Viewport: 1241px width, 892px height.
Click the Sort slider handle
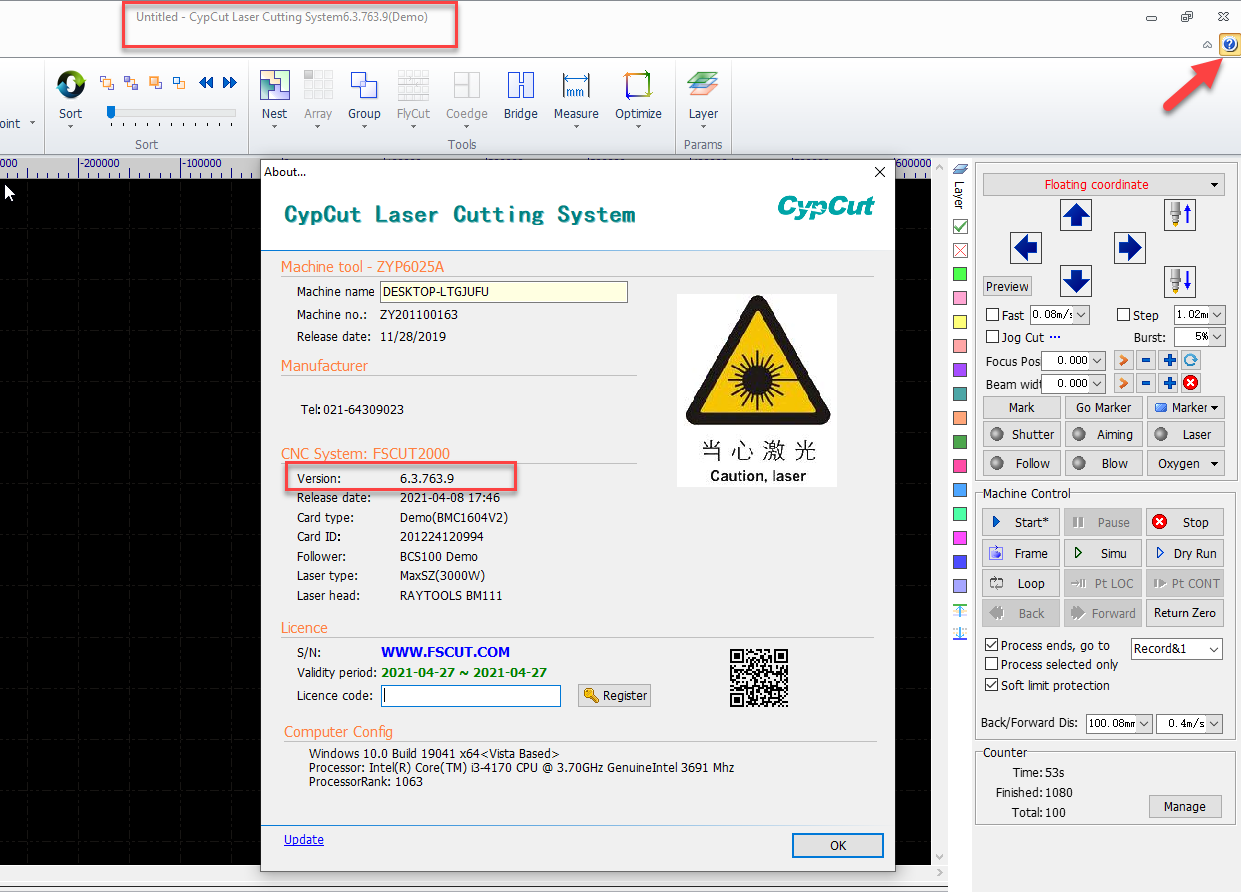(111, 112)
